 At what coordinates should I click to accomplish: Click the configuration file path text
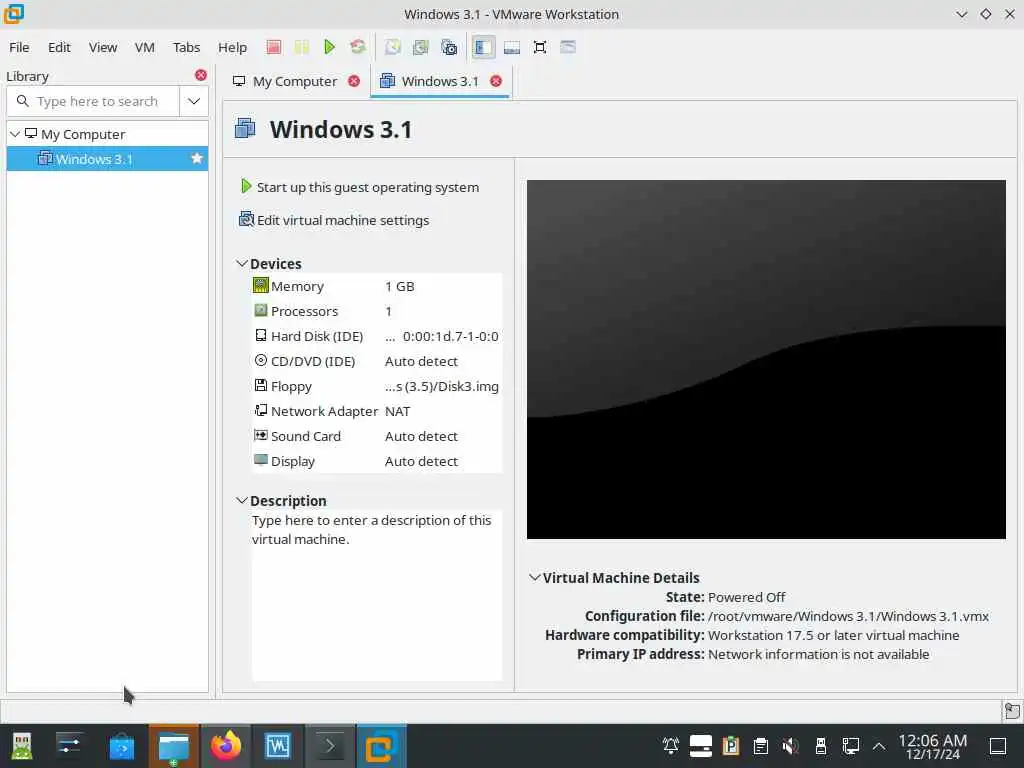click(848, 616)
